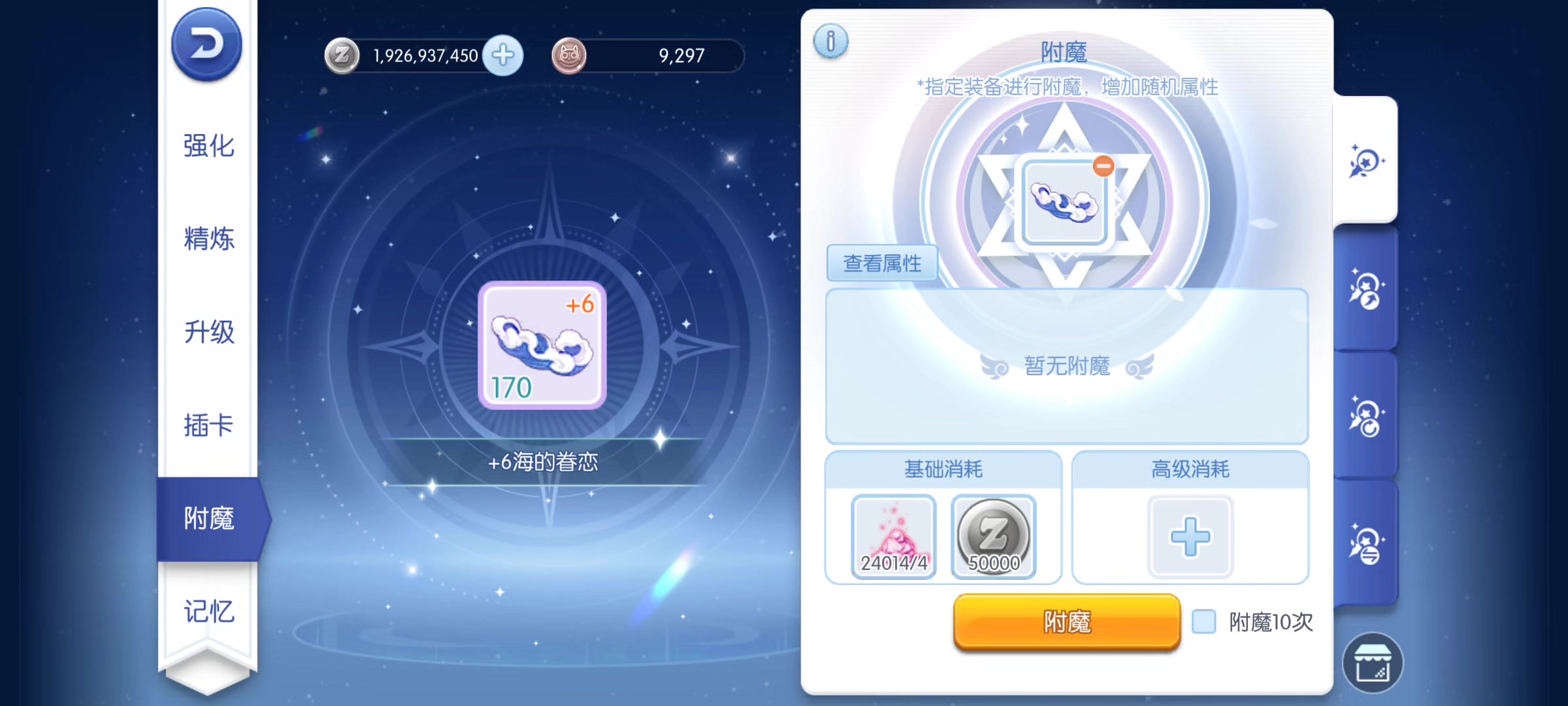Select the fourth enchant mode side icon
This screenshot has width=1568, height=706.
pyautogui.click(x=1365, y=545)
